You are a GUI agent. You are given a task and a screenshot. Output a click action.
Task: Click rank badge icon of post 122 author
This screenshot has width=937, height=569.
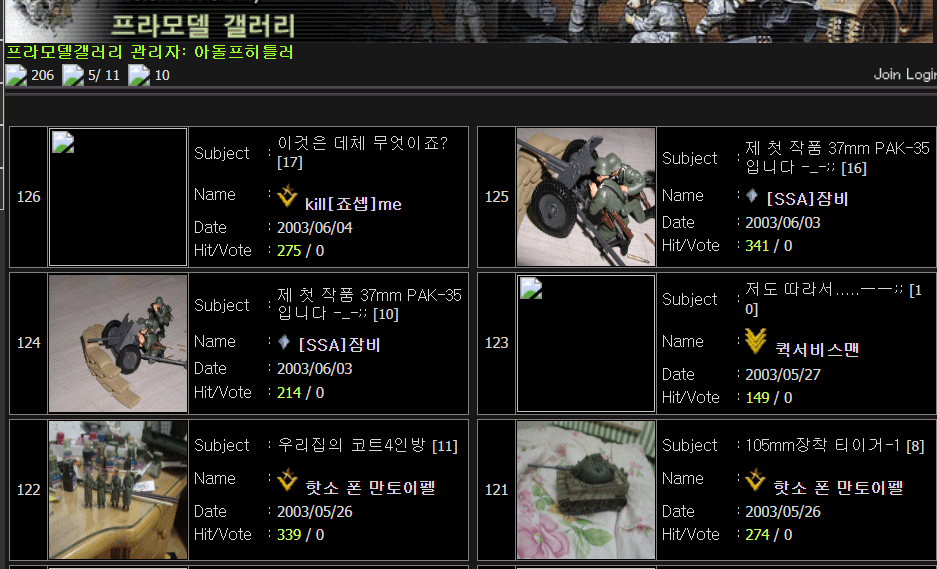[x=287, y=480]
